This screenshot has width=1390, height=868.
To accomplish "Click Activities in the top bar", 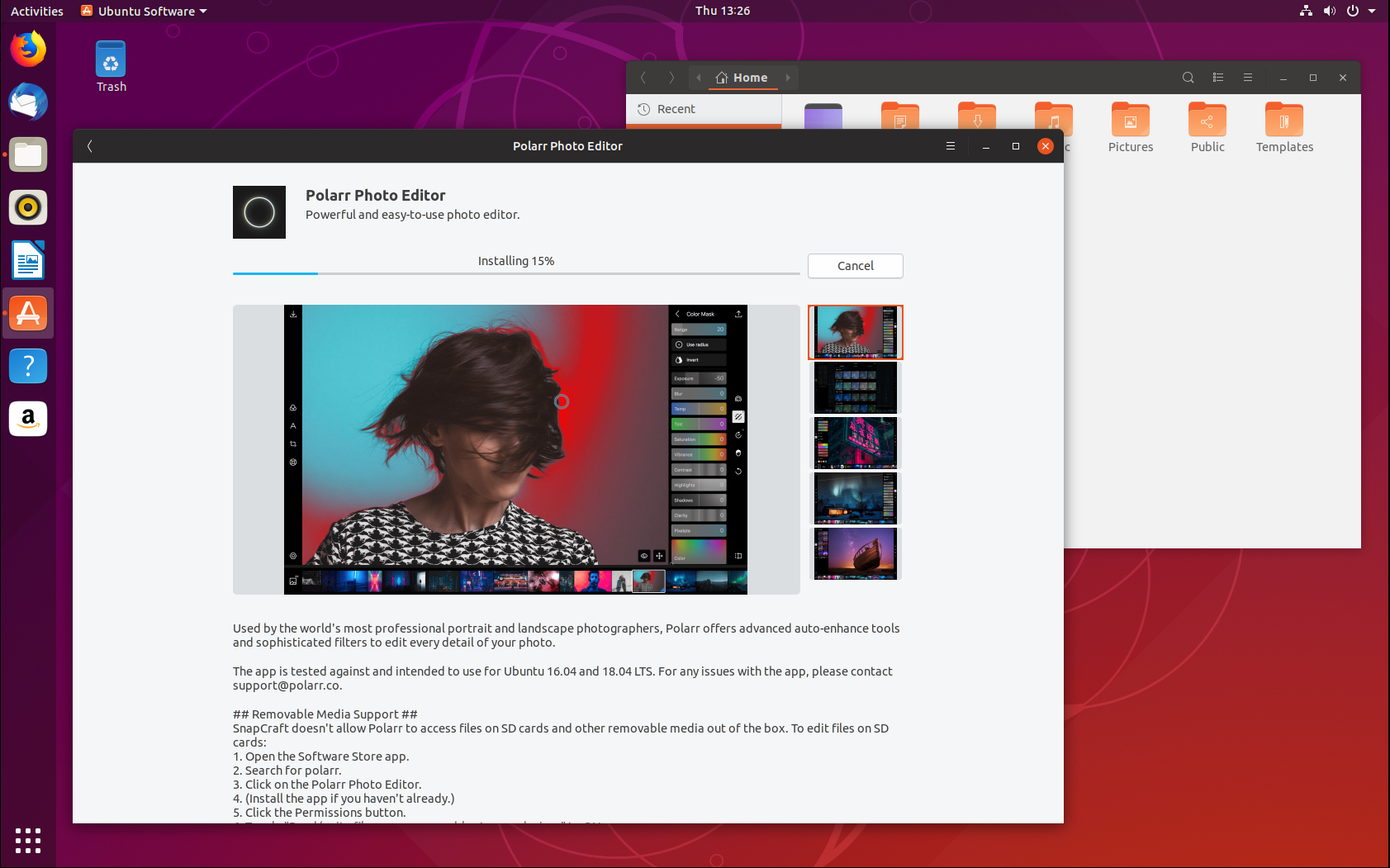I will (36, 11).
